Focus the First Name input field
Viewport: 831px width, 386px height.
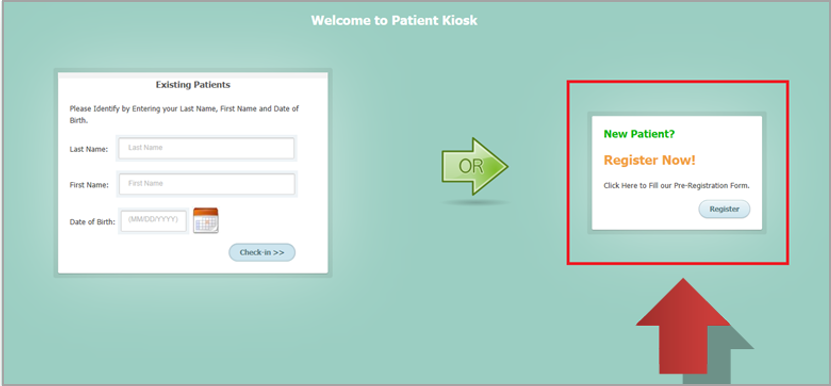click(x=207, y=183)
